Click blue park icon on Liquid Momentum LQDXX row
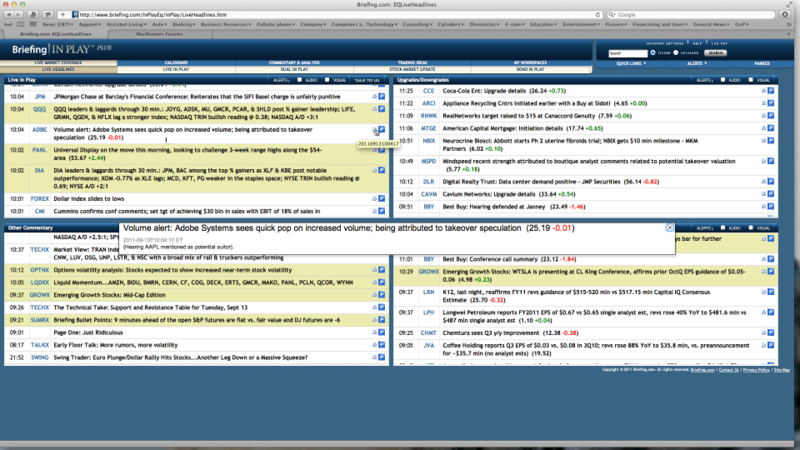This screenshot has width=800, height=450. coord(382,282)
